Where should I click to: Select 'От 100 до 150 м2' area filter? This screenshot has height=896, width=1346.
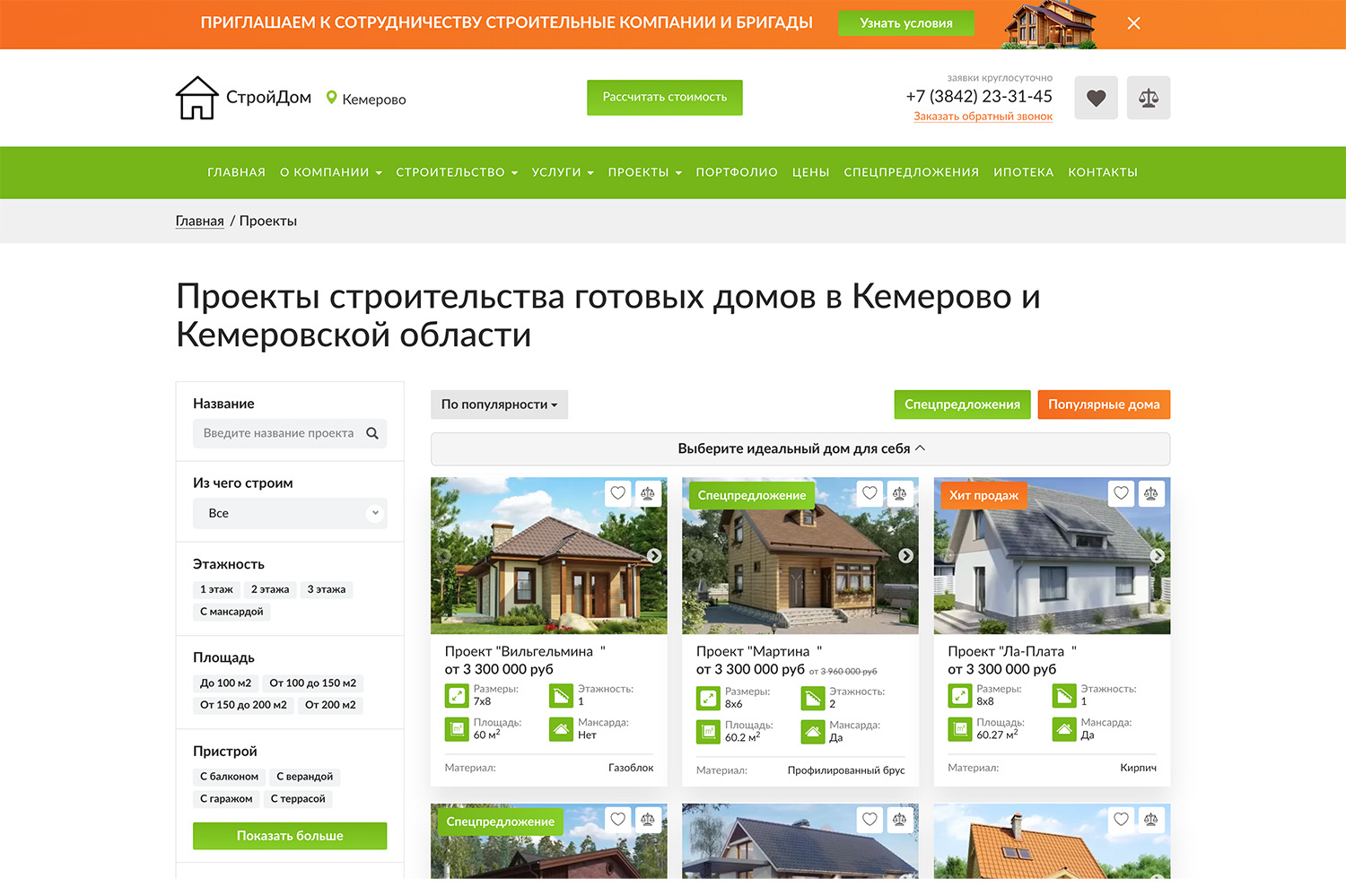pos(312,683)
